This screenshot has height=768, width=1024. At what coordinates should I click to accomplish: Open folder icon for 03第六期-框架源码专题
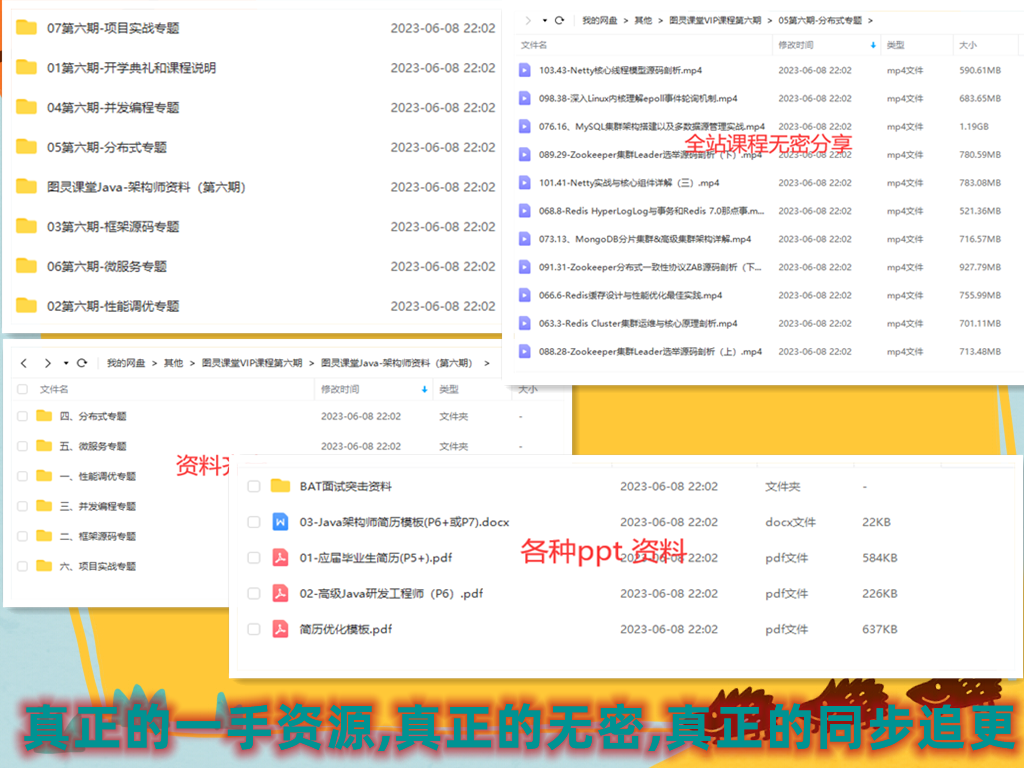[26, 227]
